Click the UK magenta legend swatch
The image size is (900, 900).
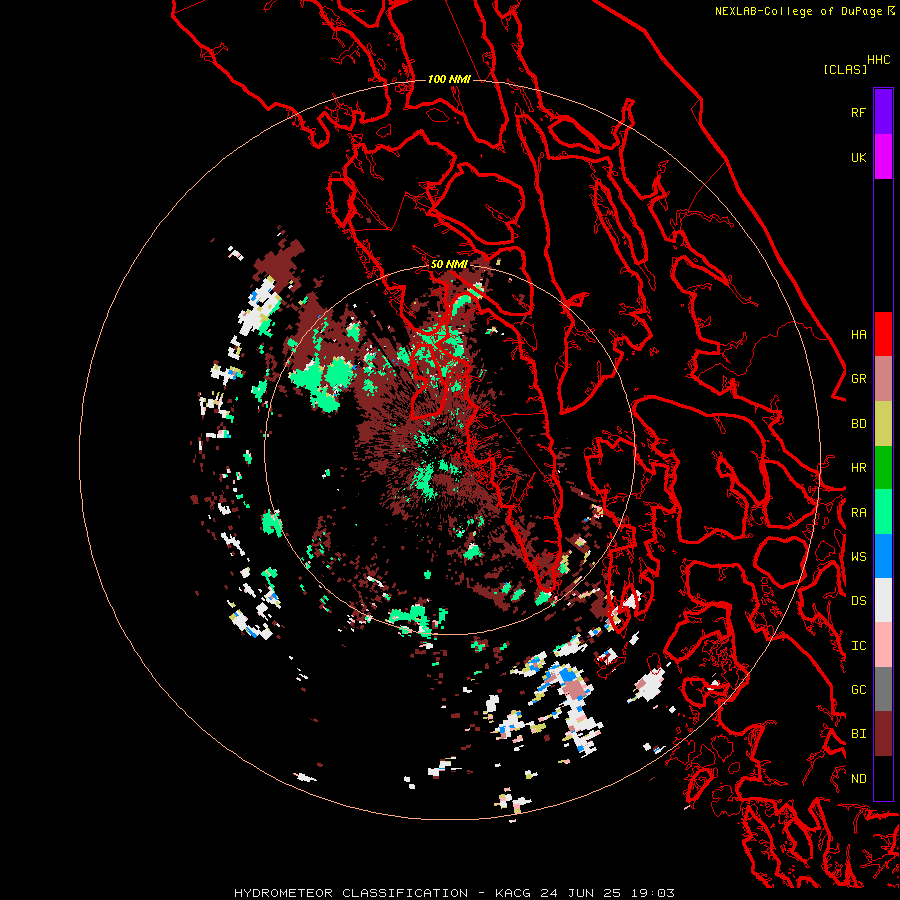point(883,157)
